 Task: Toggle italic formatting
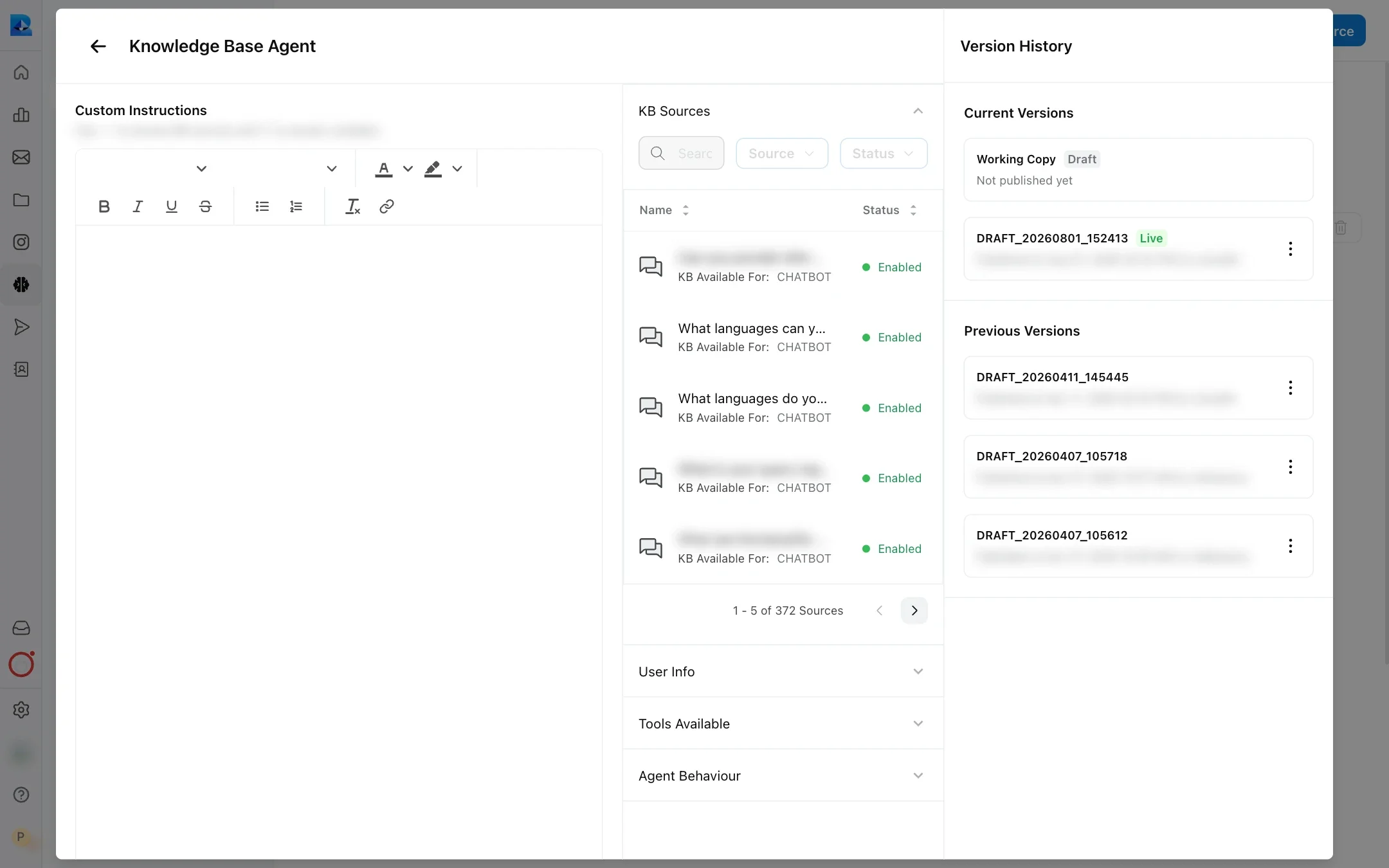tap(138, 206)
